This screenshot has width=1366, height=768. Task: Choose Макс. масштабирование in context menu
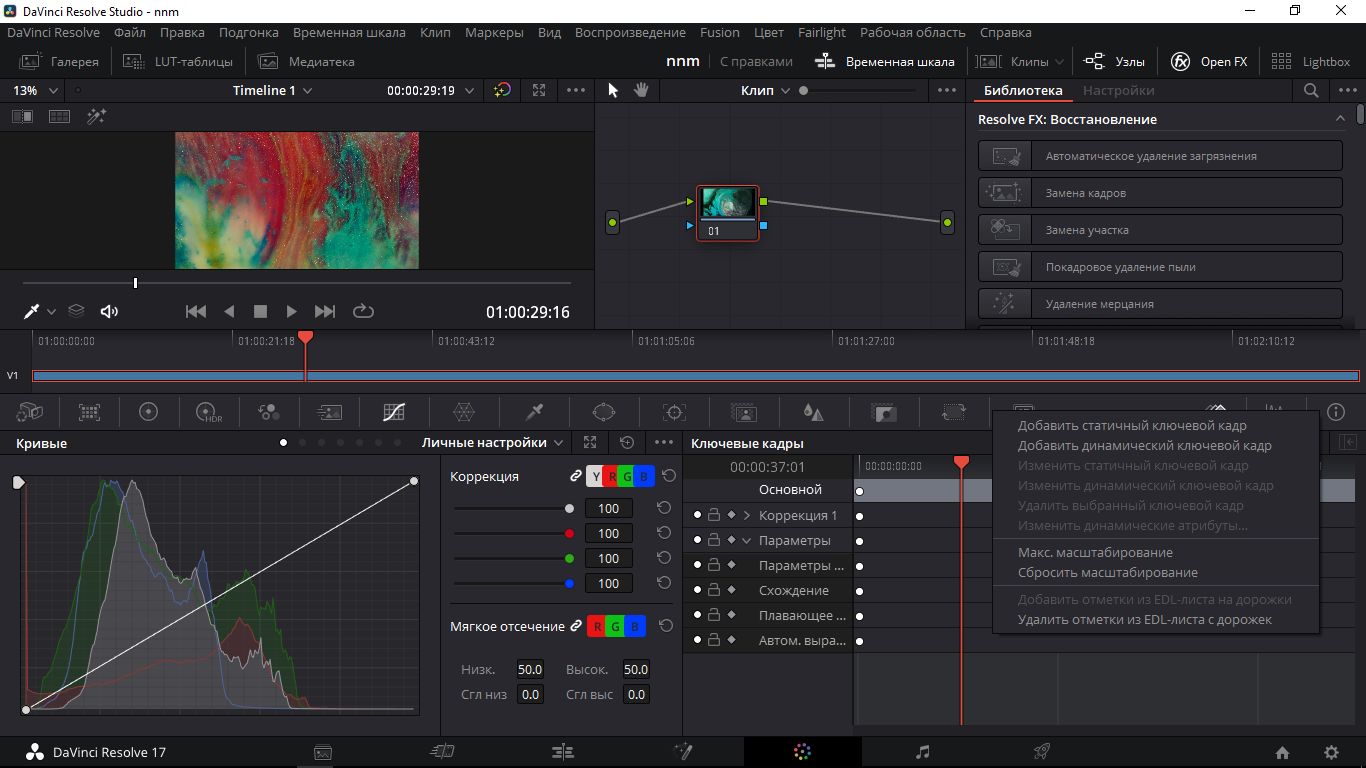[x=1095, y=553]
